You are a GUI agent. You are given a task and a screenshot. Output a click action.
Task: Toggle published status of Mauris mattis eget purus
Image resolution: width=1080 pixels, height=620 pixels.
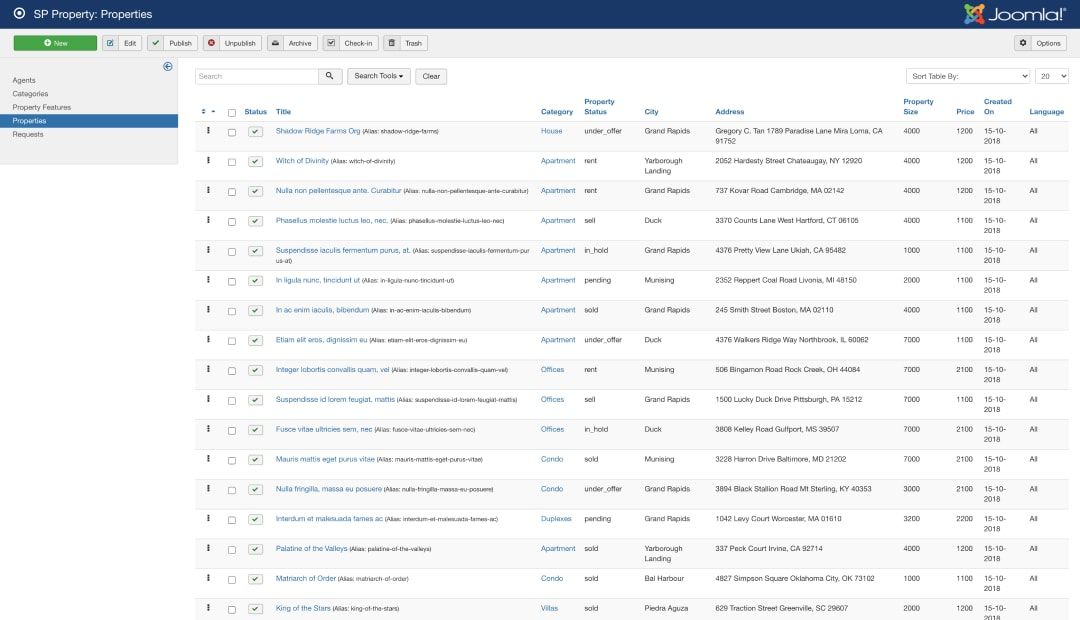(x=256, y=459)
